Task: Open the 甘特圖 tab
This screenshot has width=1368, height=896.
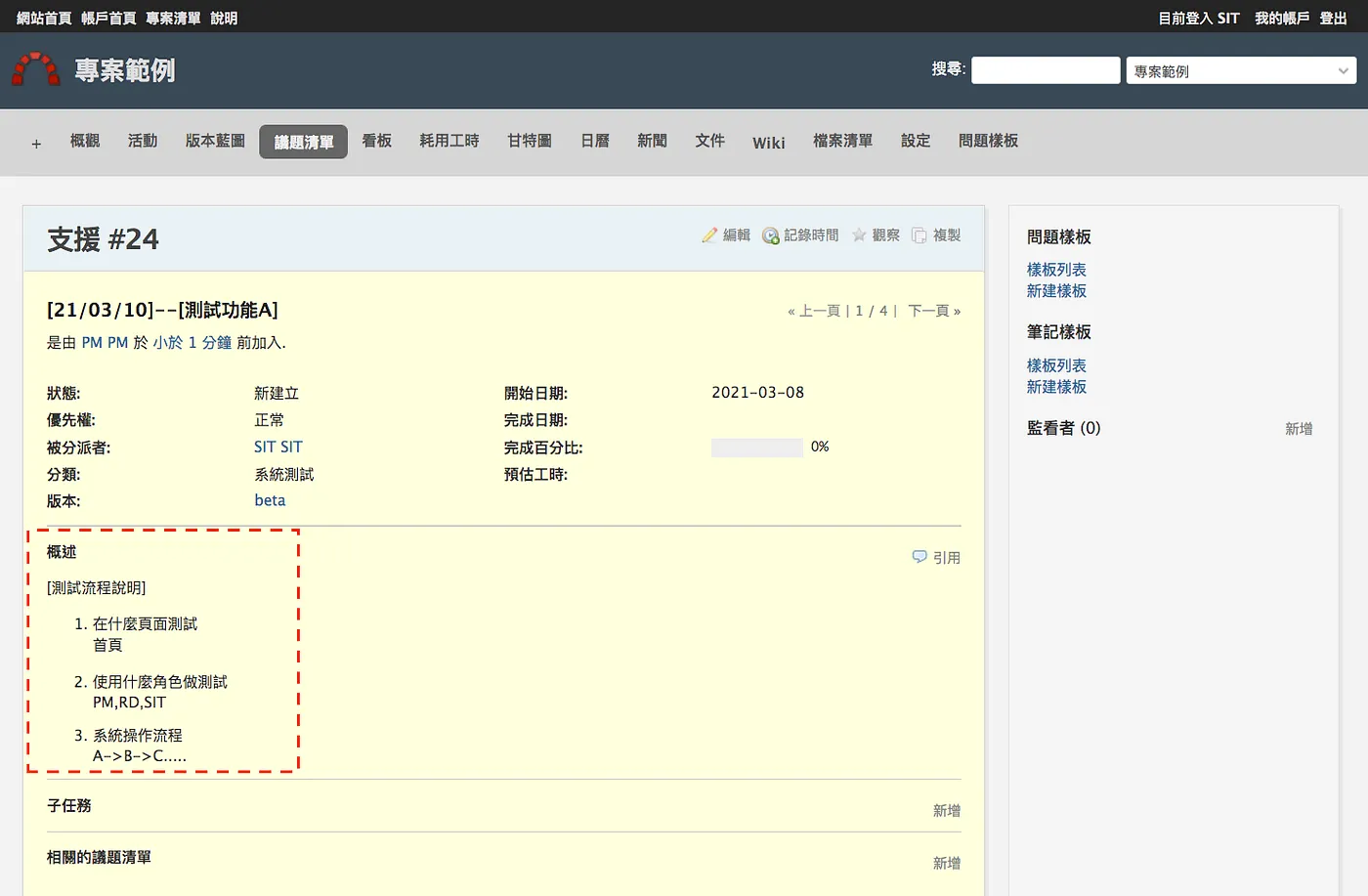Action: [x=530, y=141]
